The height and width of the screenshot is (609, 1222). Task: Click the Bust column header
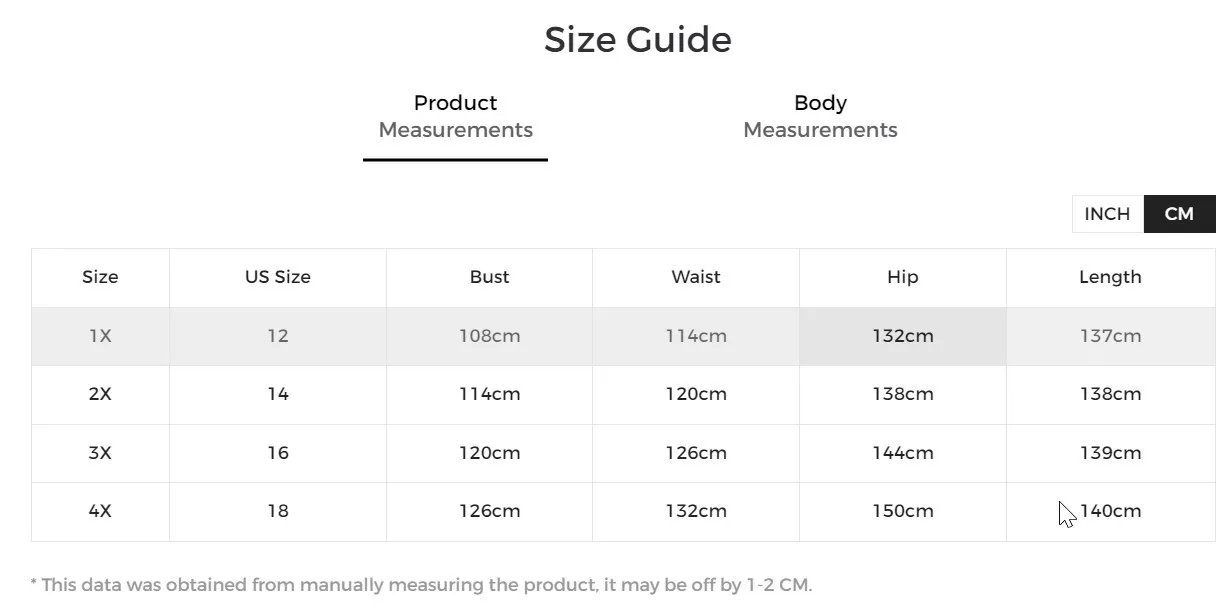coord(489,277)
